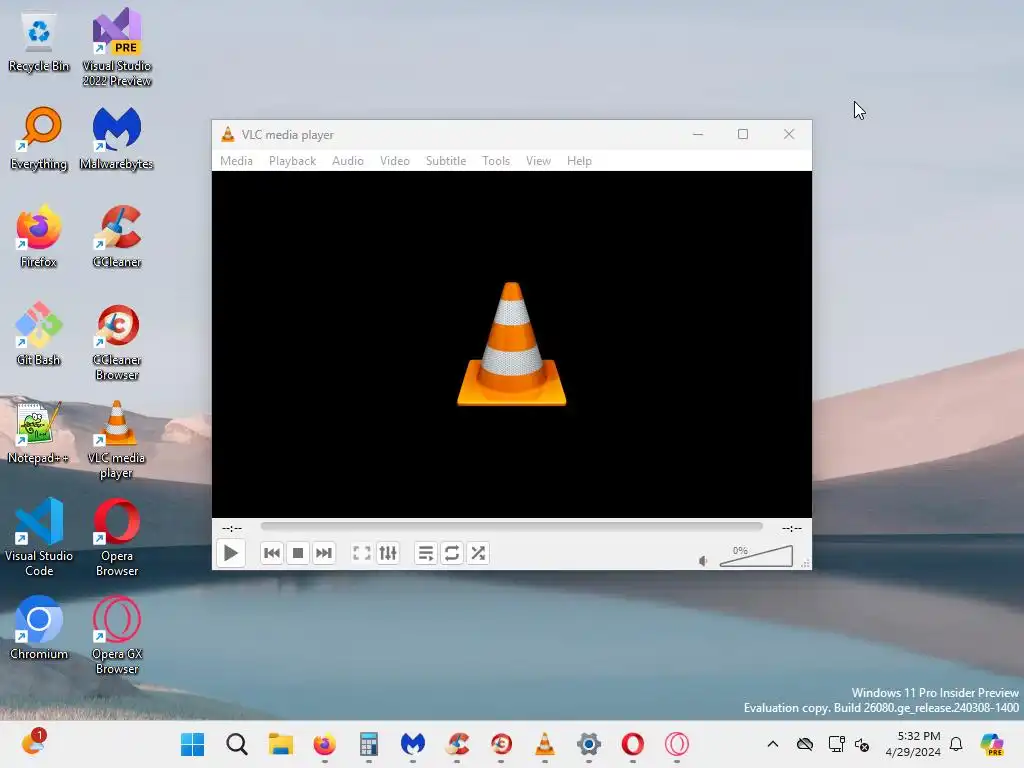The image size is (1024, 768).
Task: Expand hidden system tray icons chevron
Action: [x=773, y=744]
